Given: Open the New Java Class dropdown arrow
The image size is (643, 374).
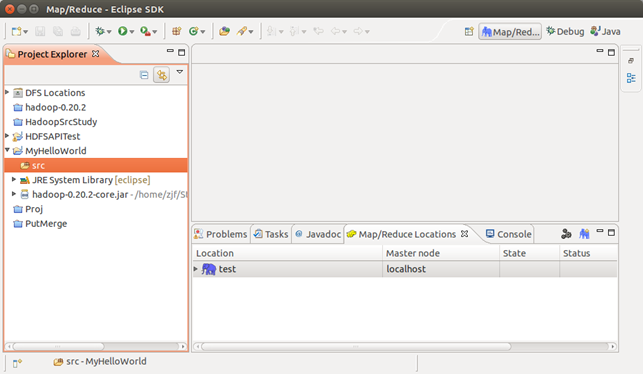Looking at the screenshot, I should pyautogui.click(x=203, y=32).
